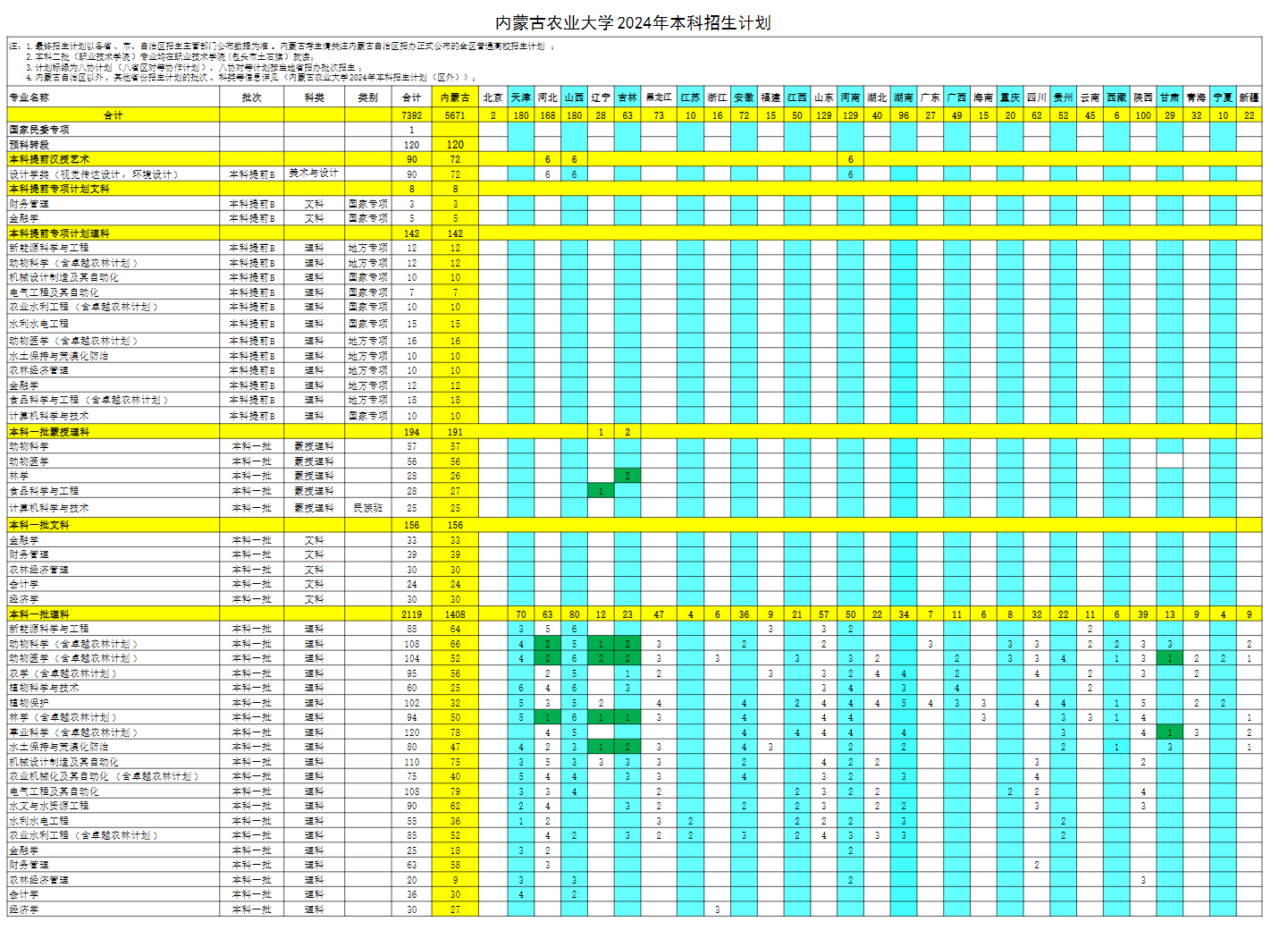
Task: Click the 四川 province header
Action: (1037, 97)
